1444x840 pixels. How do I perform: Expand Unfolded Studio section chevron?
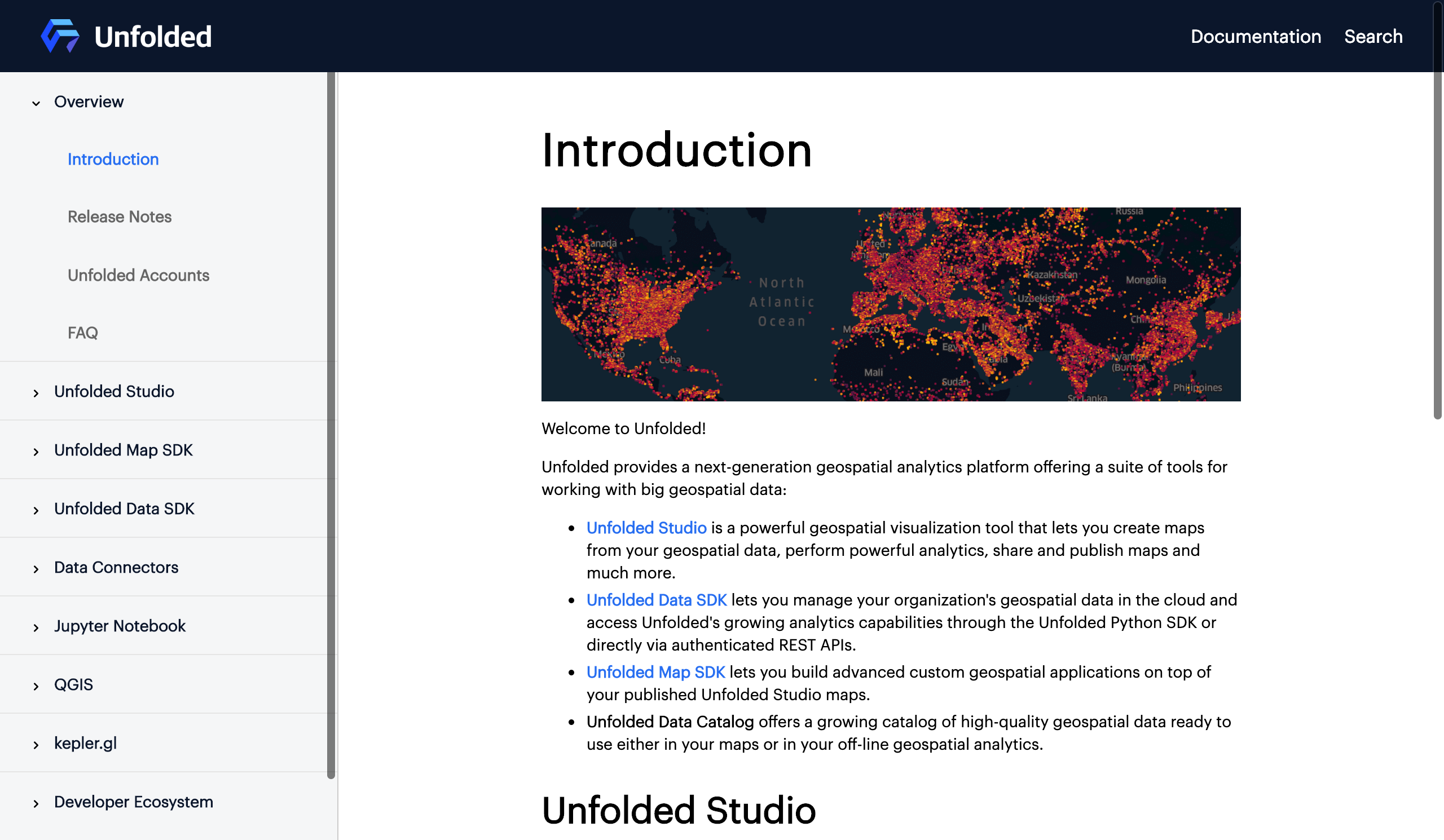pyautogui.click(x=36, y=393)
